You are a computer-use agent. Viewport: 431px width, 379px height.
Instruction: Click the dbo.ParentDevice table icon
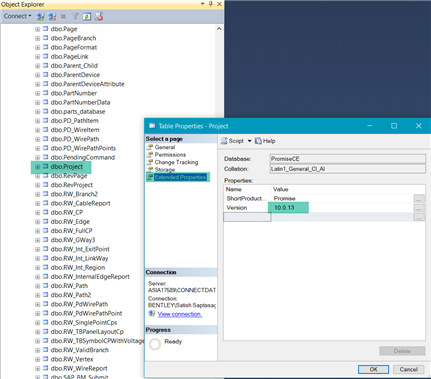(x=46, y=75)
